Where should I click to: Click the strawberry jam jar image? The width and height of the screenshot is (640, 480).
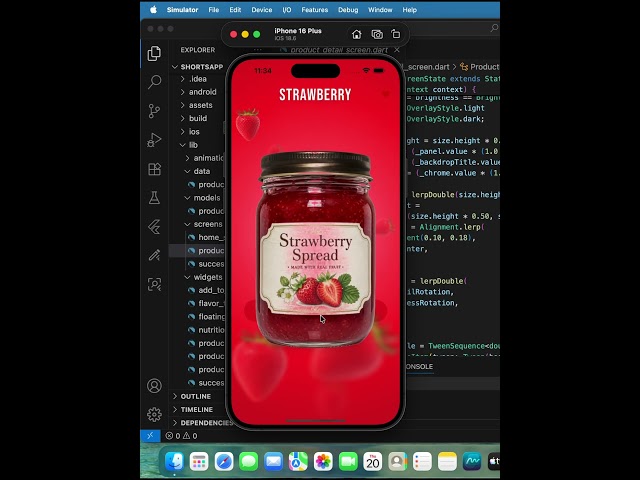pyautogui.click(x=315, y=249)
